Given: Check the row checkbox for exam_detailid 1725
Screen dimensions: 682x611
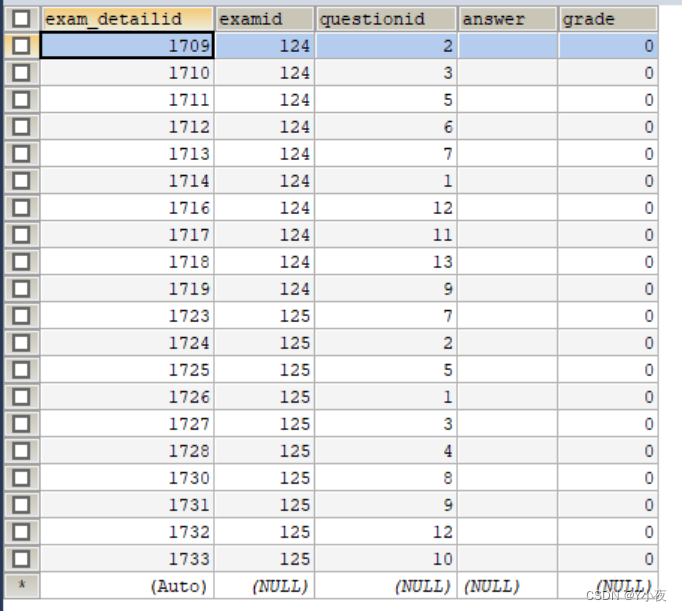Looking at the screenshot, I should [21, 370].
